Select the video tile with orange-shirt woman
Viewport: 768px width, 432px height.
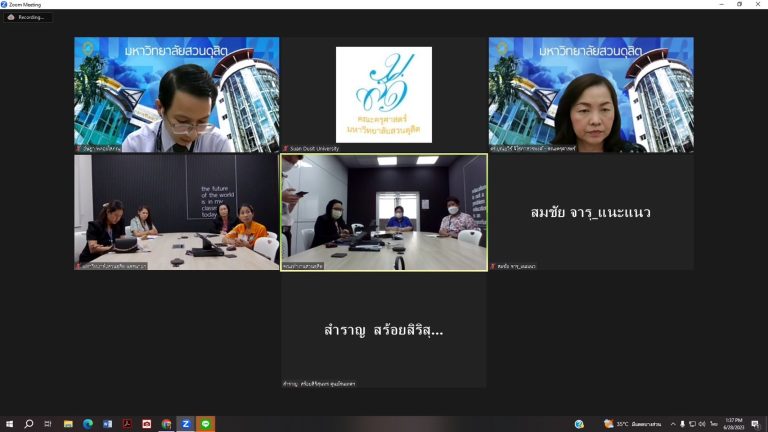(177, 213)
